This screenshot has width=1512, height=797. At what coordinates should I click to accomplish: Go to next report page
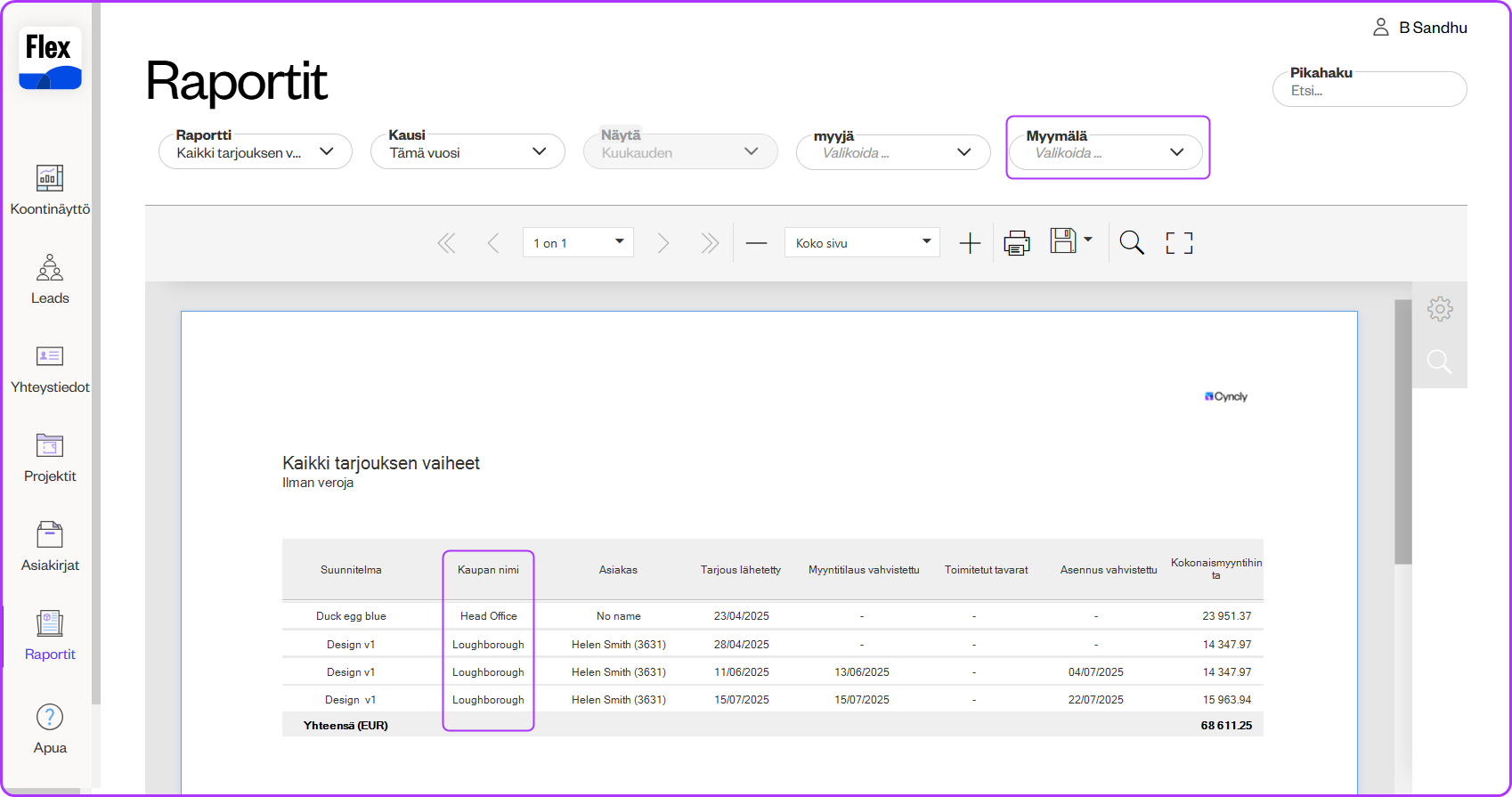[x=663, y=243]
